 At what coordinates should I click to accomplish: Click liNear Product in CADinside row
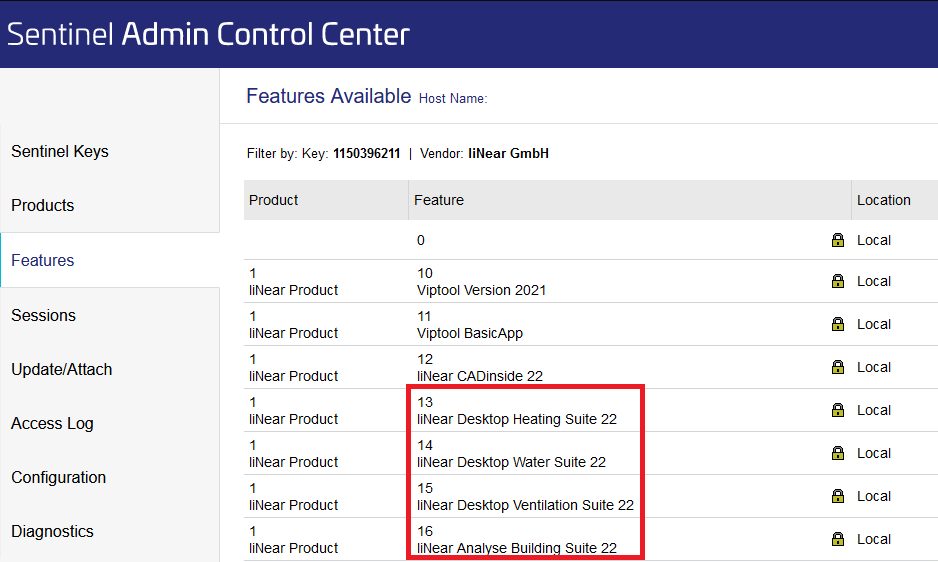pos(293,376)
